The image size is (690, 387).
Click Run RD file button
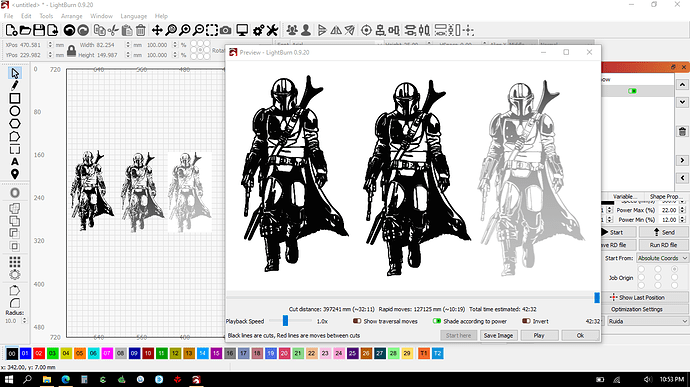click(664, 245)
